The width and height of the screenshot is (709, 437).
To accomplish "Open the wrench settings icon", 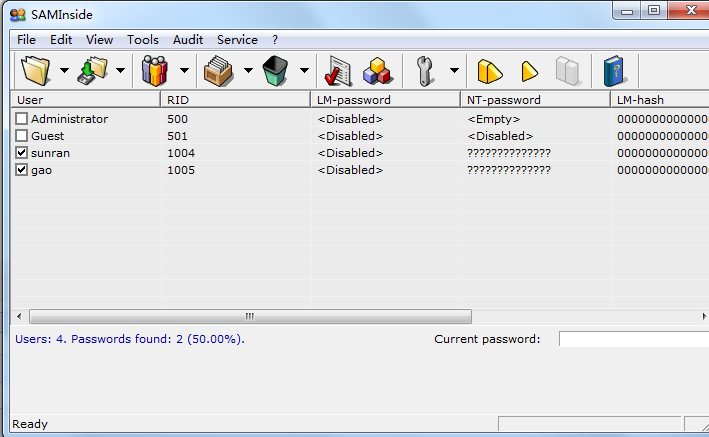I will click(425, 71).
